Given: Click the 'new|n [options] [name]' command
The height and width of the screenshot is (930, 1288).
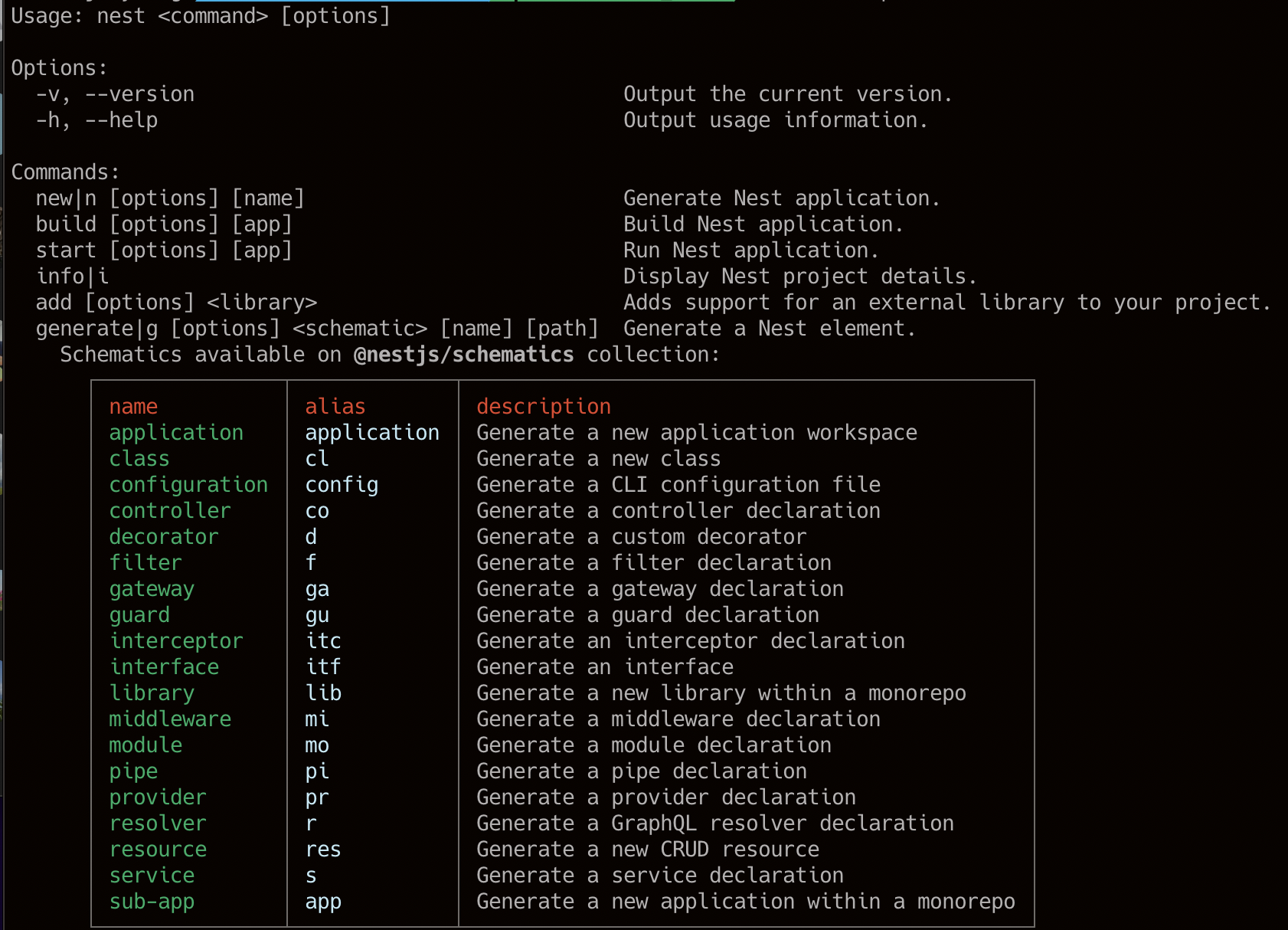Looking at the screenshot, I should coord(170,198).
